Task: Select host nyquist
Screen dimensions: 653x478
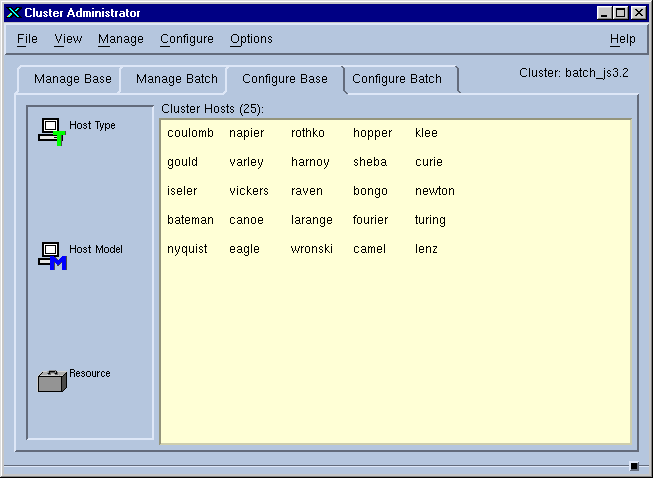Action: point(187,249)
